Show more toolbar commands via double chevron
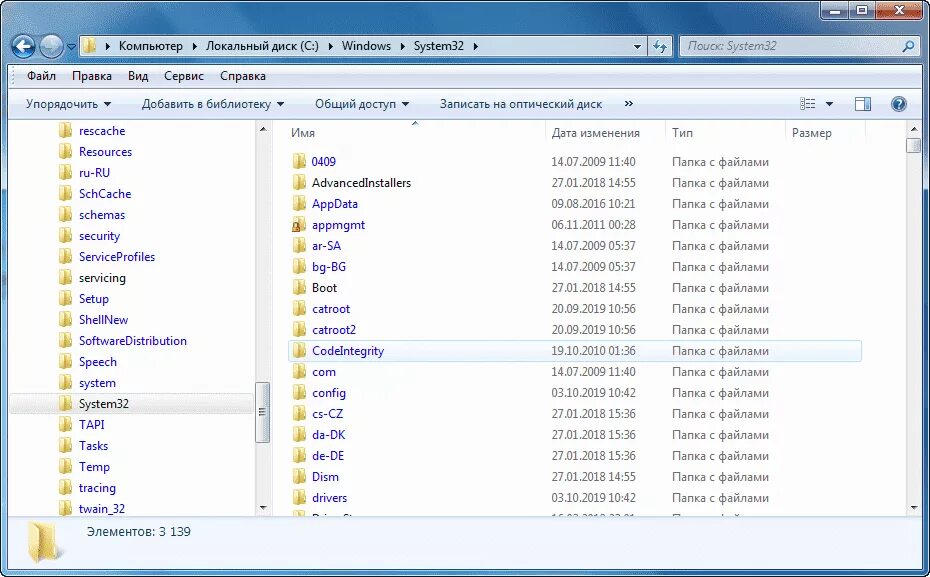This screenshot has width=930, height=577. coord(629,104)
